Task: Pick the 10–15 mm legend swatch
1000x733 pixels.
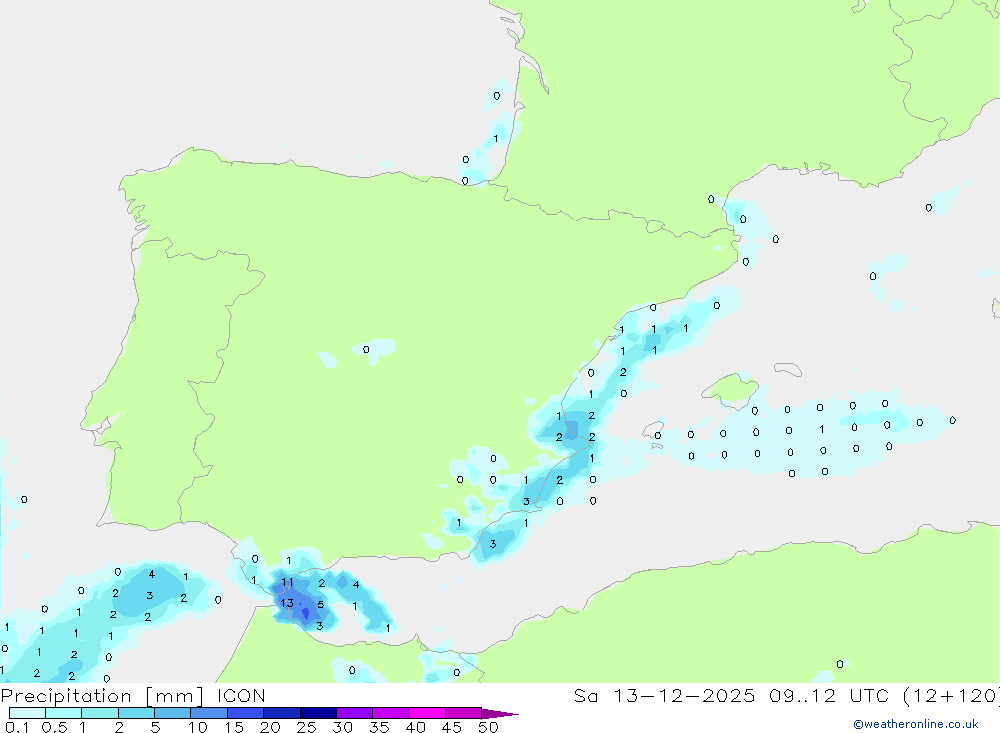Action: [209, 713]
